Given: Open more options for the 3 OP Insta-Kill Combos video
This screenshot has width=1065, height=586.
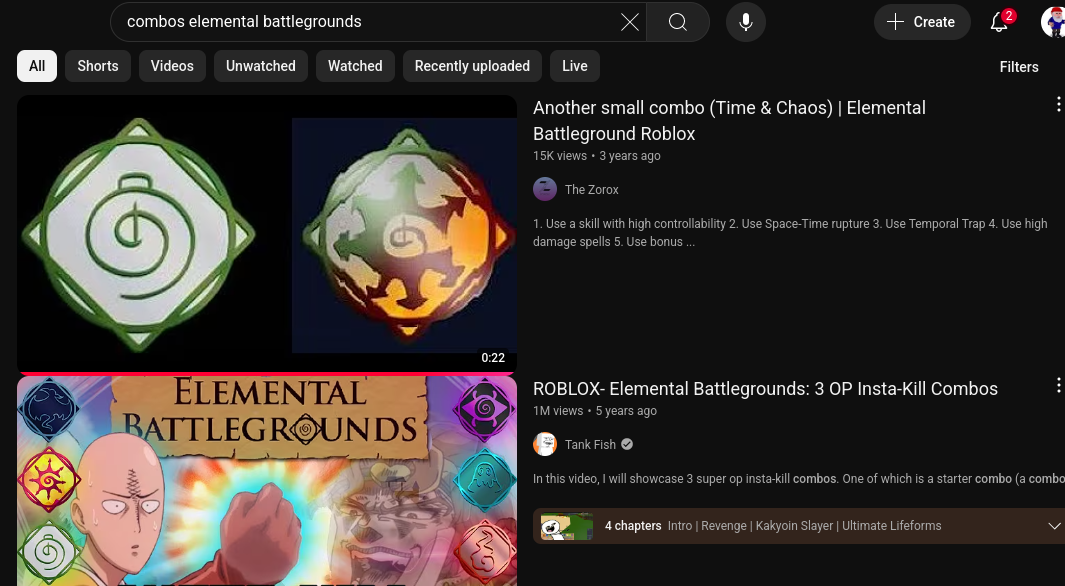Looking at the screenshot, I should point(1058,385).
